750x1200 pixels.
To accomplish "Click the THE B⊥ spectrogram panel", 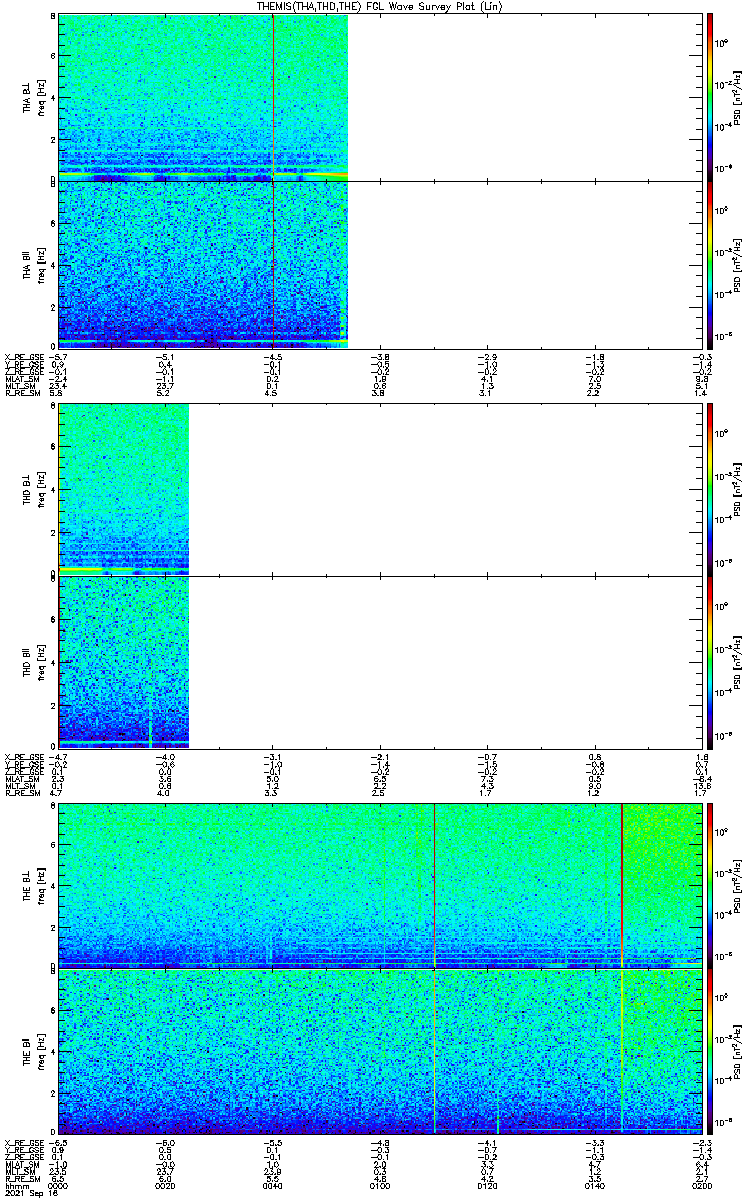I will point(380,885).
